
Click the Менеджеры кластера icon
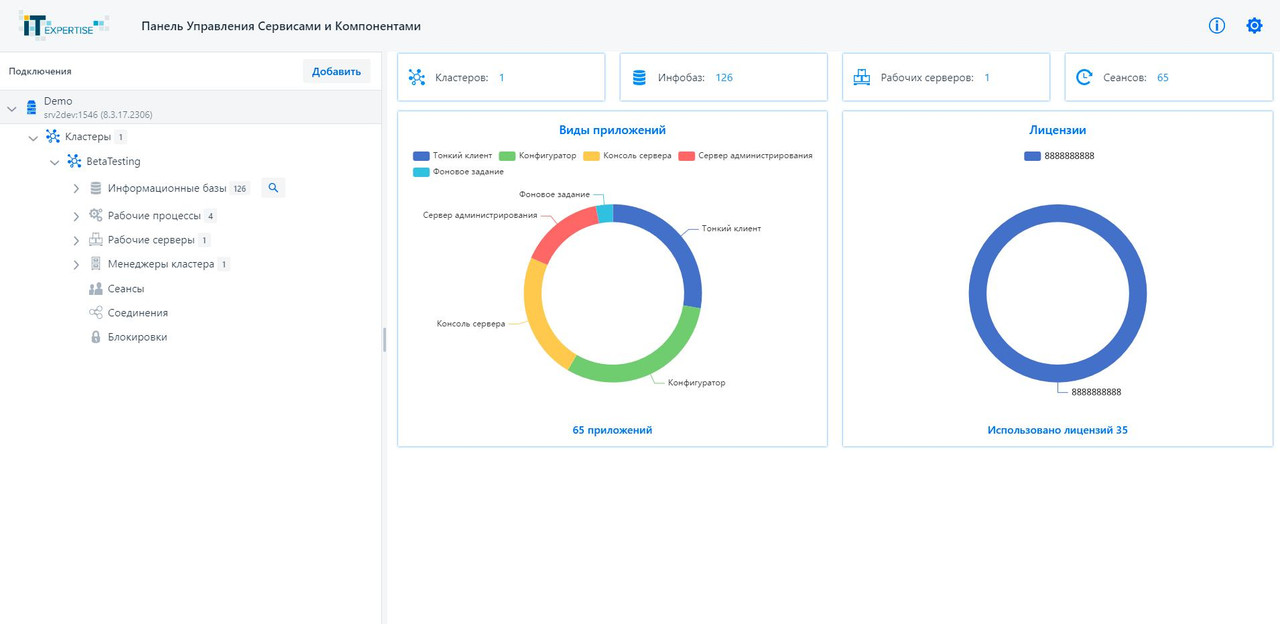(x=96, y=264)
